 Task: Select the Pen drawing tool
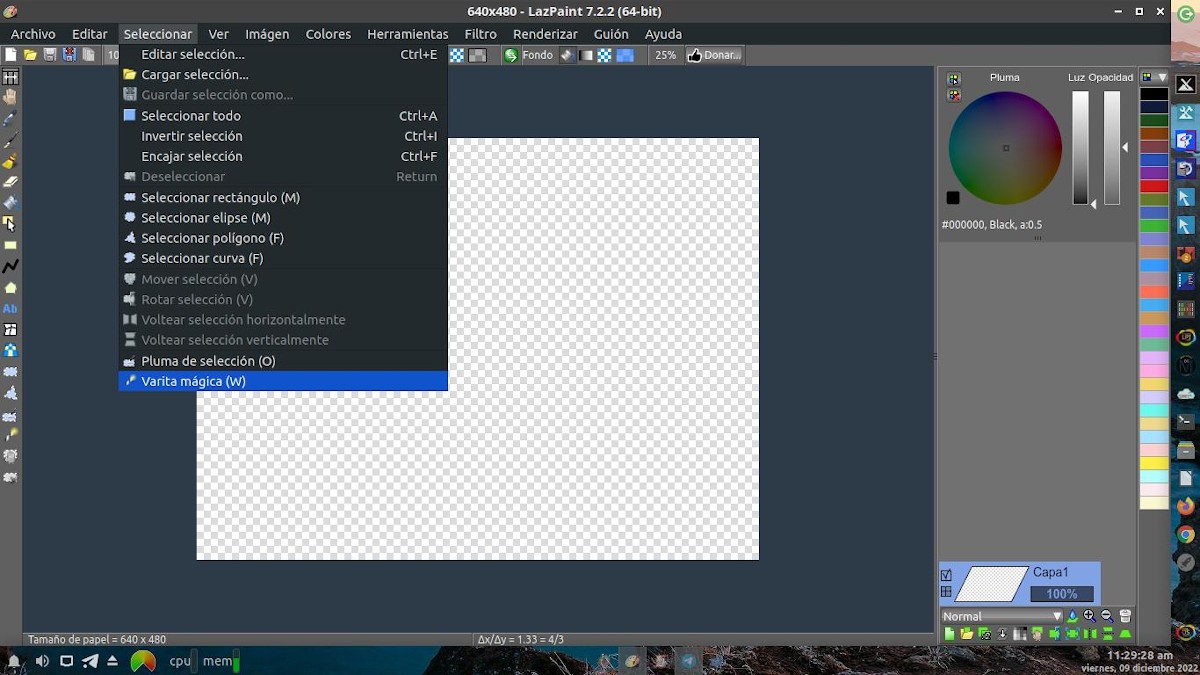click(x=11, y=140)
